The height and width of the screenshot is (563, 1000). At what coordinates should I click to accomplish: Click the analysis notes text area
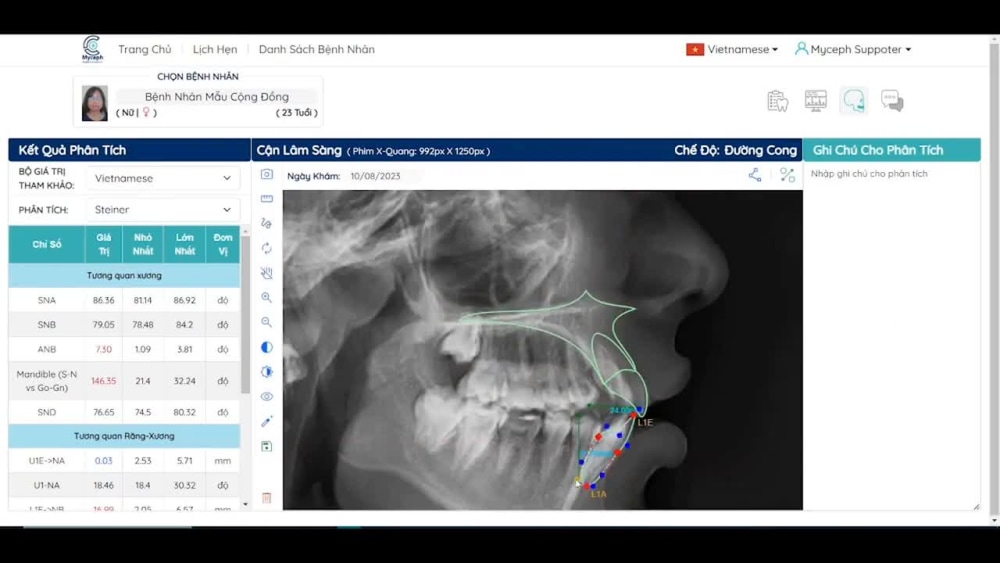[x=891, y=338]
